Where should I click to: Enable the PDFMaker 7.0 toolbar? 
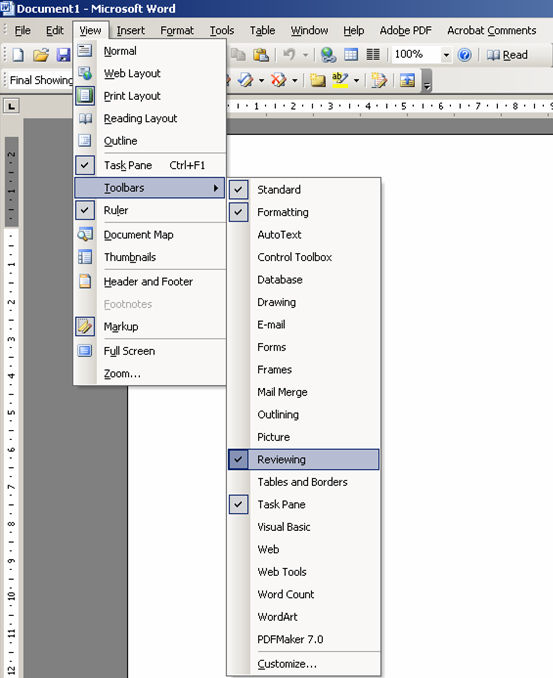click(x=304, y=639)
